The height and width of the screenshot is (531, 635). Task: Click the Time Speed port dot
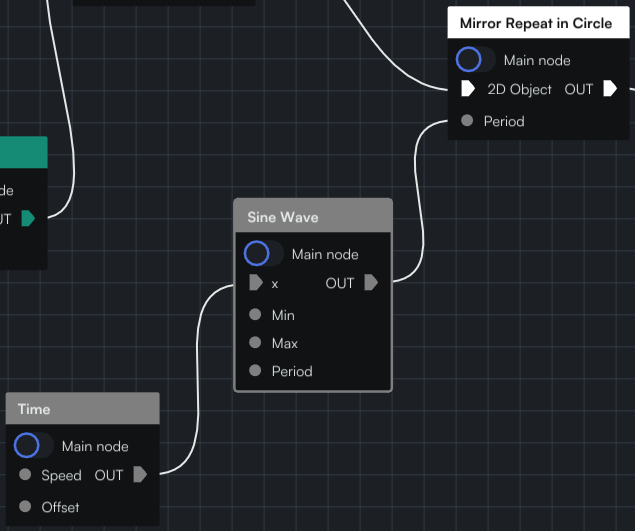(x=25, y=474)
